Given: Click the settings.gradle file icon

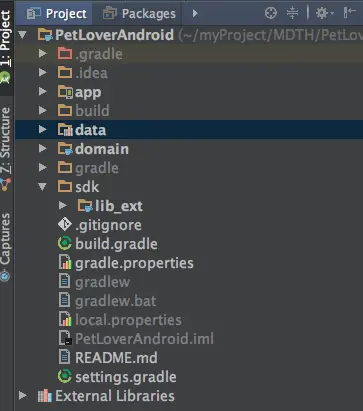Looking at the screenshot, I should [x=65, y=376].
